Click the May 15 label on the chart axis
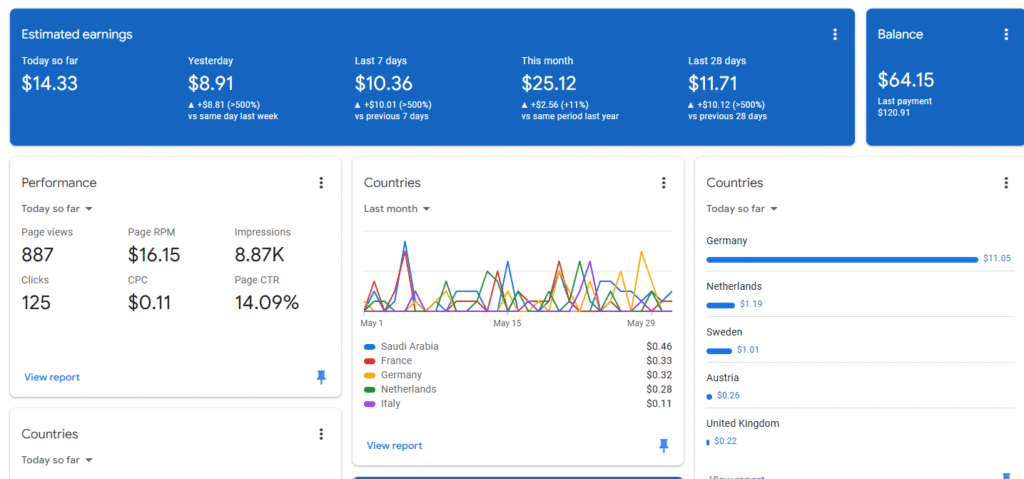 tap(507, 323)
